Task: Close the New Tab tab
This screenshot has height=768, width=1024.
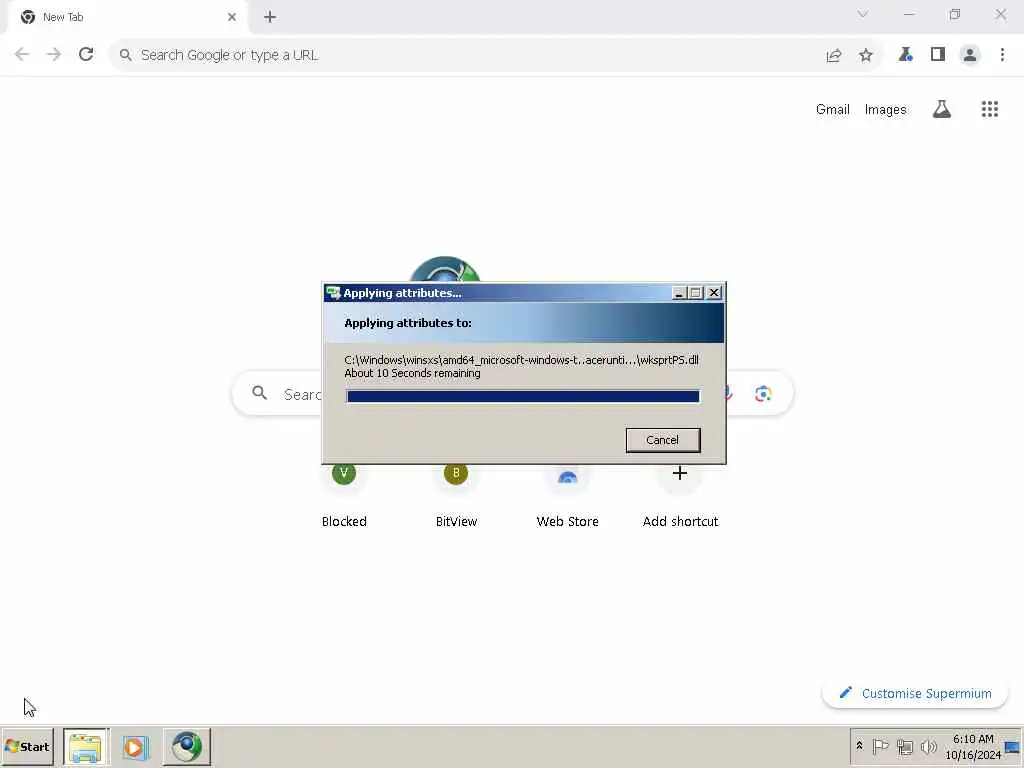Action: click(x=232, y=17)
